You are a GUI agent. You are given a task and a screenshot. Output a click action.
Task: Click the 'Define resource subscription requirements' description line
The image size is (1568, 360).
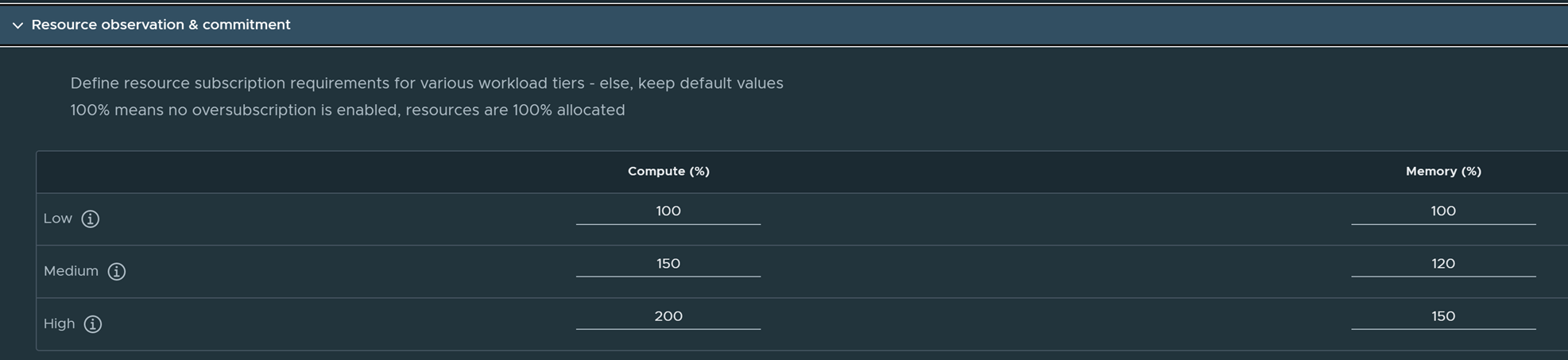[426, 83]
